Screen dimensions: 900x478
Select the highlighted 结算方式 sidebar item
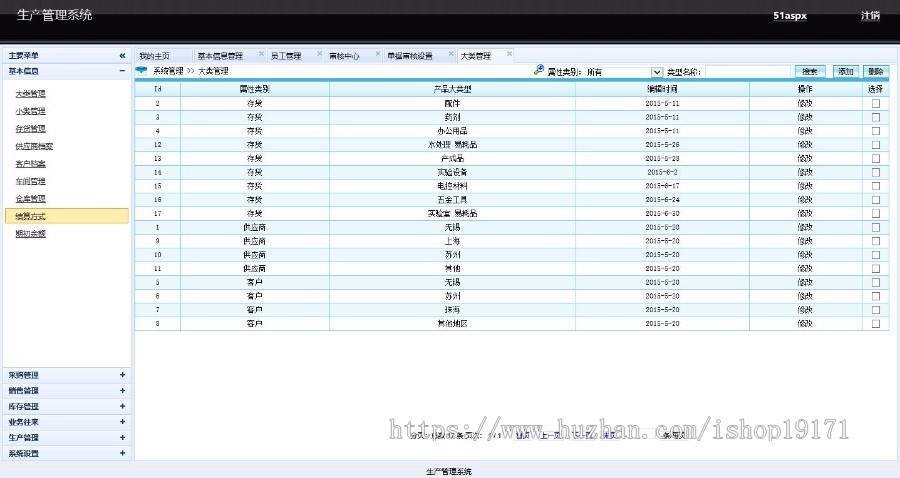[67, 216]
